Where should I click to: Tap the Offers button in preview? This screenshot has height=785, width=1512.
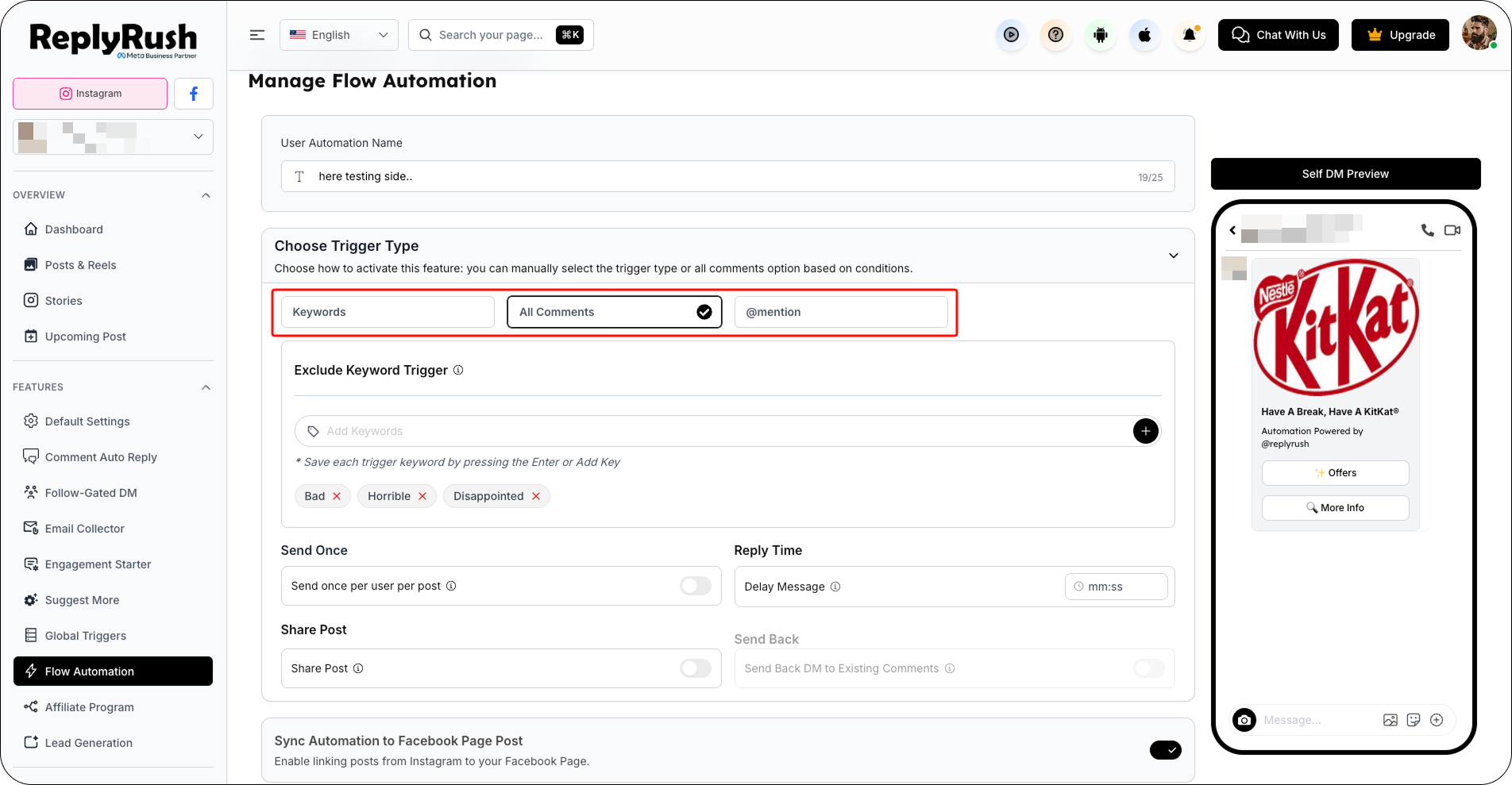click(x=1336, y=473)
